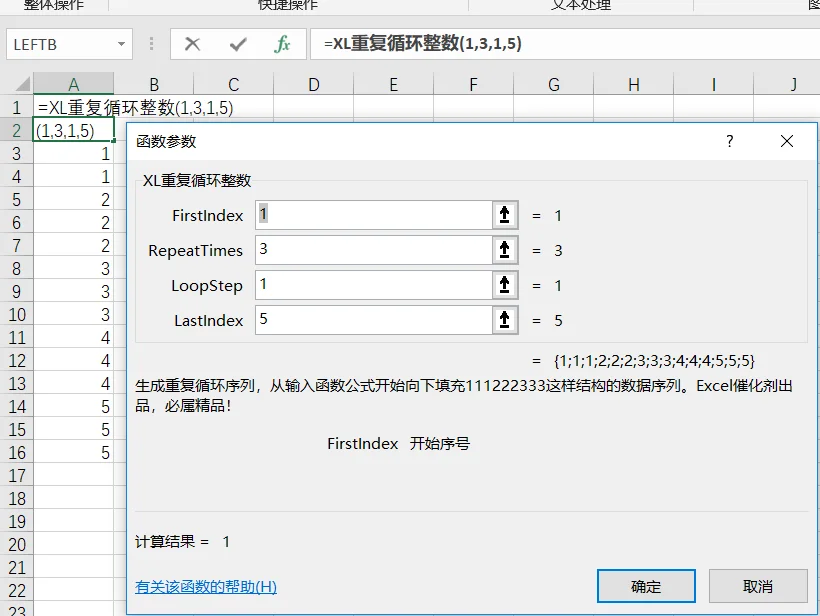820x616 pixels.
Task: Click the formula bar cancel X icon
Action: pos(192,44)
